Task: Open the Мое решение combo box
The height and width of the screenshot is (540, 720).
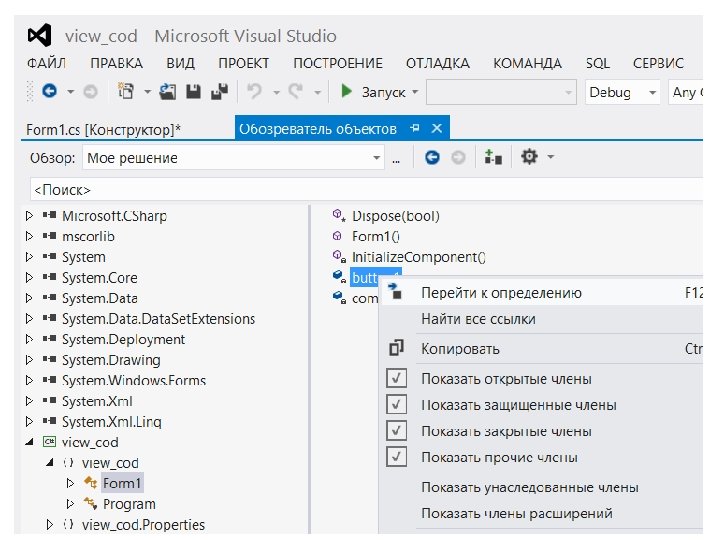Action: 233,158
